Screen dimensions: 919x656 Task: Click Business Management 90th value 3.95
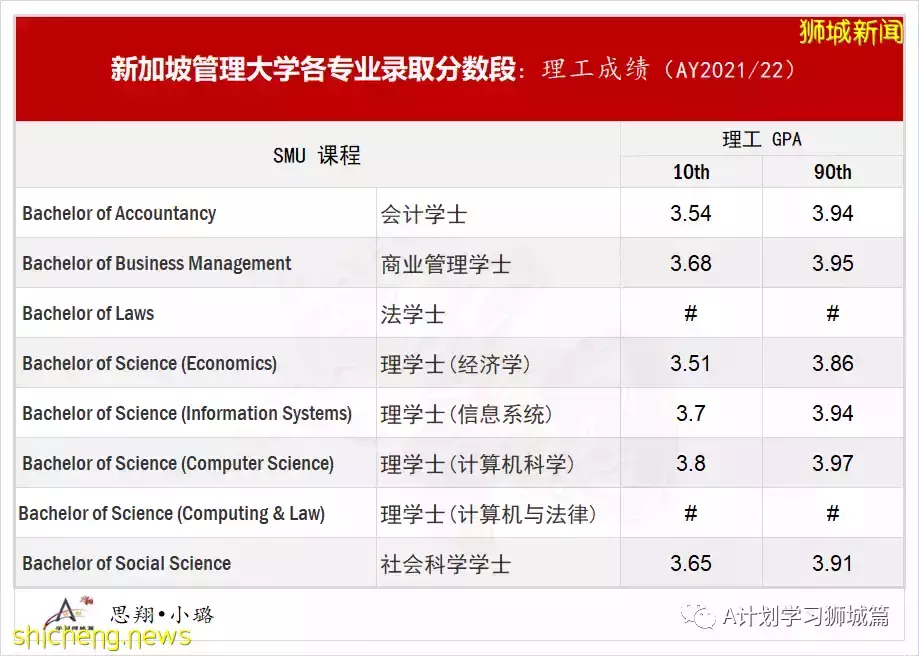pos(832,263)
